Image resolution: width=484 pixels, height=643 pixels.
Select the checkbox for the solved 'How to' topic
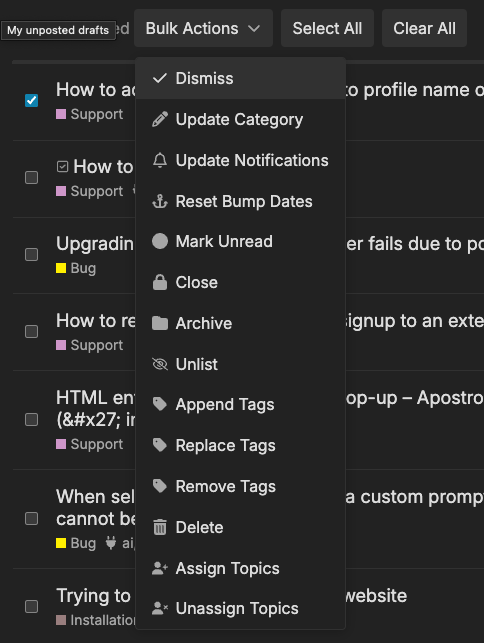(32, 178)
